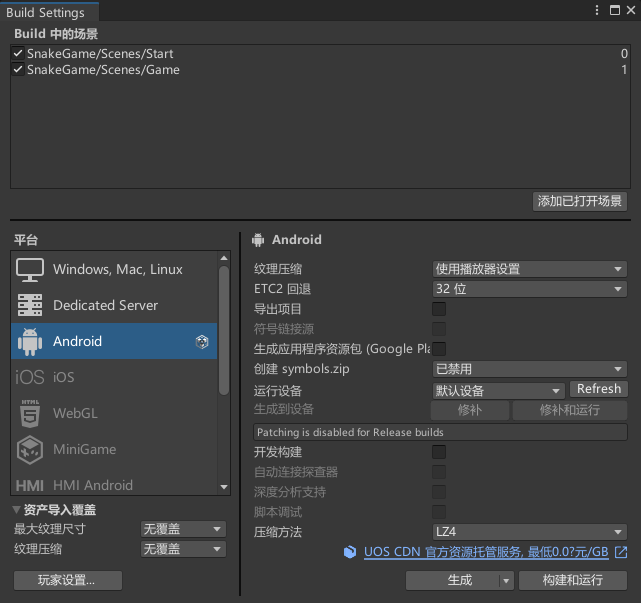Toggle the 符号链接源 checkbox
This screenshot has width=641, height=603.
[439, 329]
